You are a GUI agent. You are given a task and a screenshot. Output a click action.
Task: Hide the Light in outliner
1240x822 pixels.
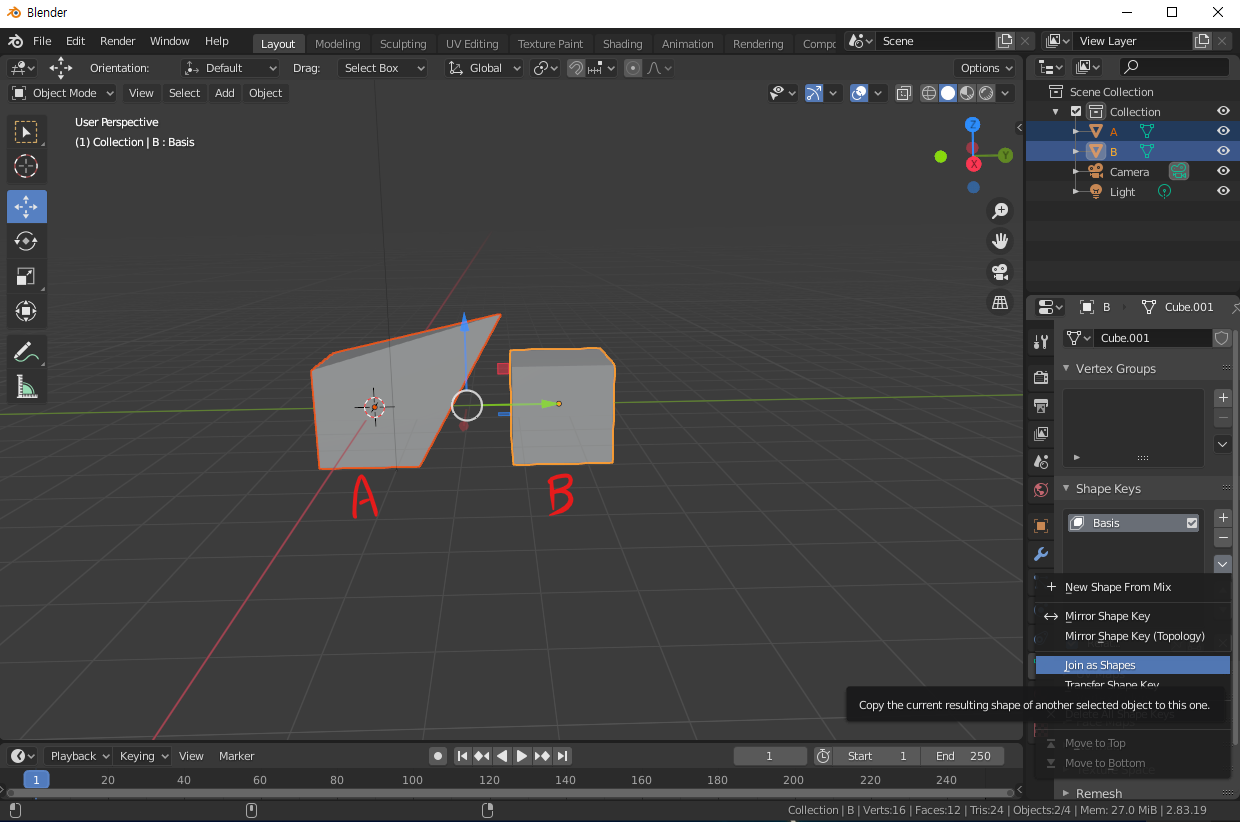[1222, 191]
